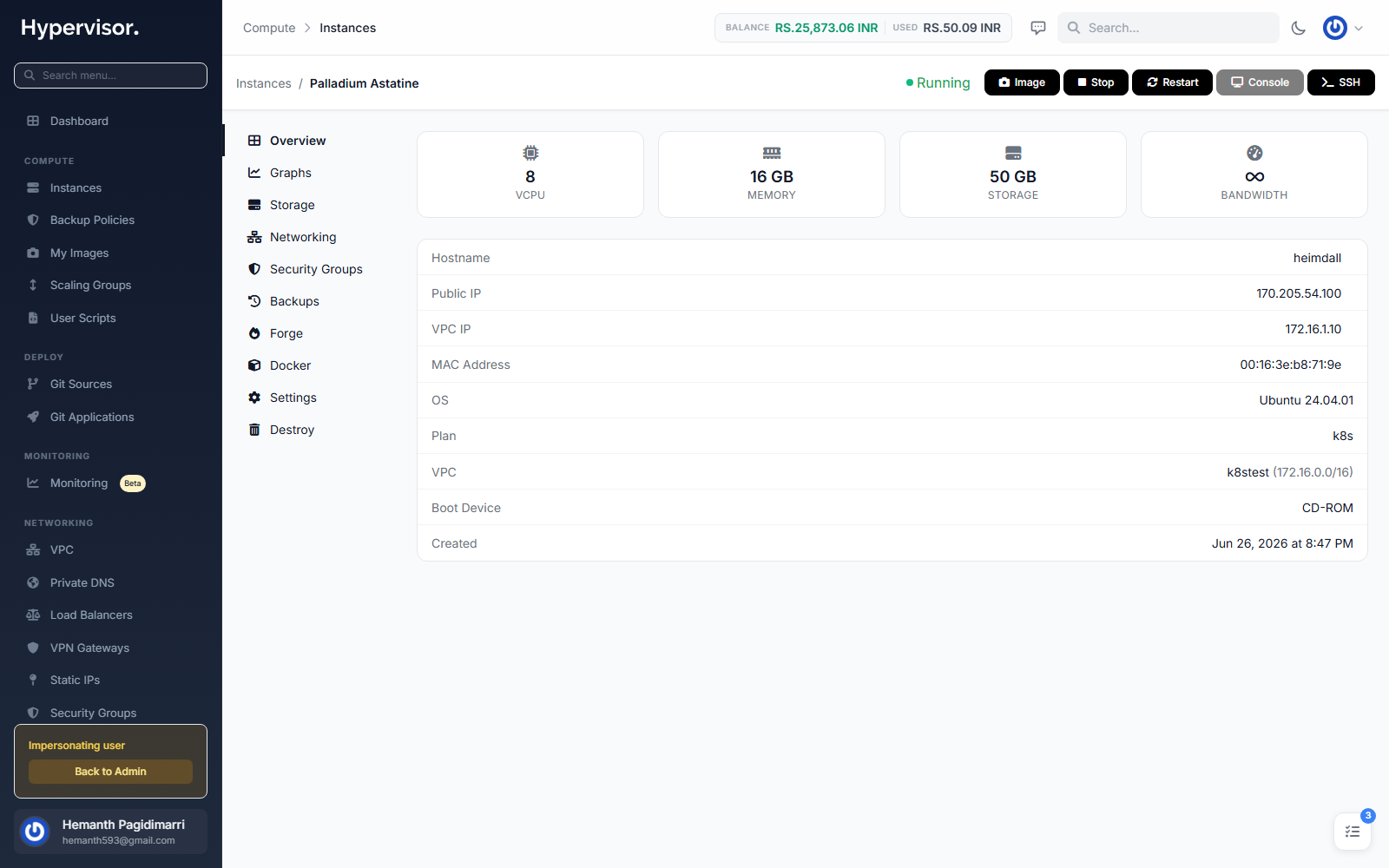Click the Instances sidebar icon
Image resolution: width=1389 pixels, height=868 pixels.
[33, 187]
